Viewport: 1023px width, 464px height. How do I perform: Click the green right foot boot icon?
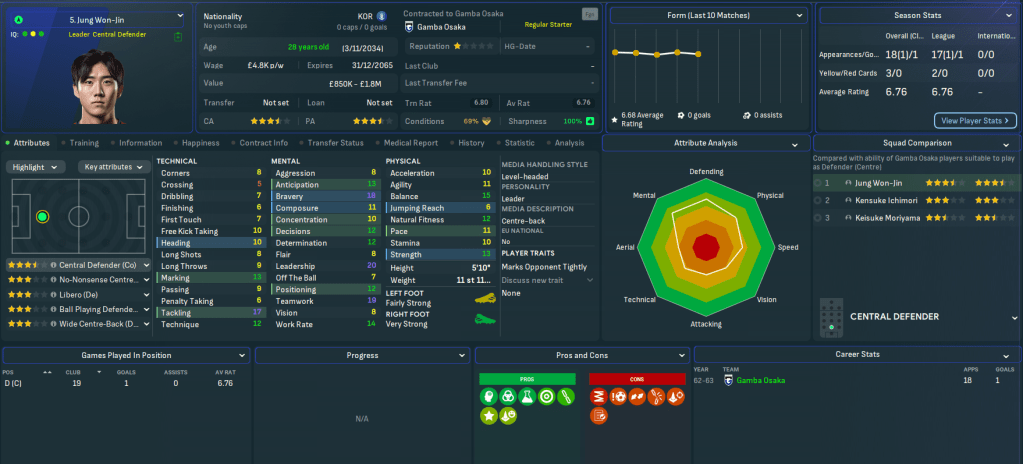pyautogui.click(x=485, y=322)
